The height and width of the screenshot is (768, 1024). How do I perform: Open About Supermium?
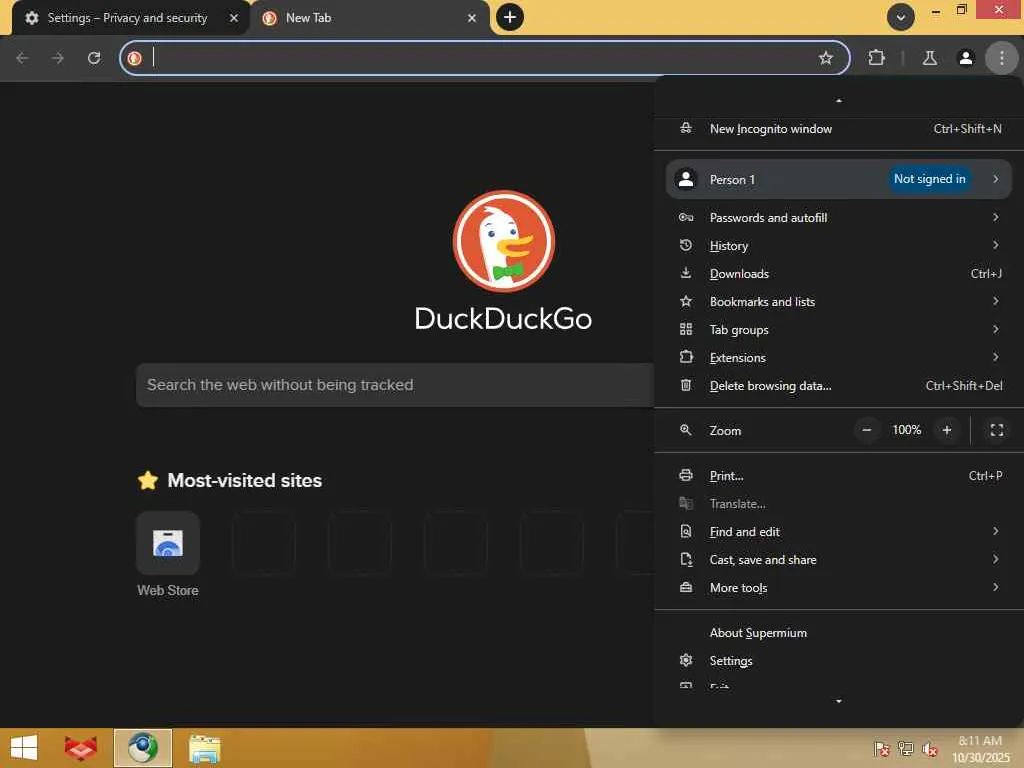coord(839,633)
